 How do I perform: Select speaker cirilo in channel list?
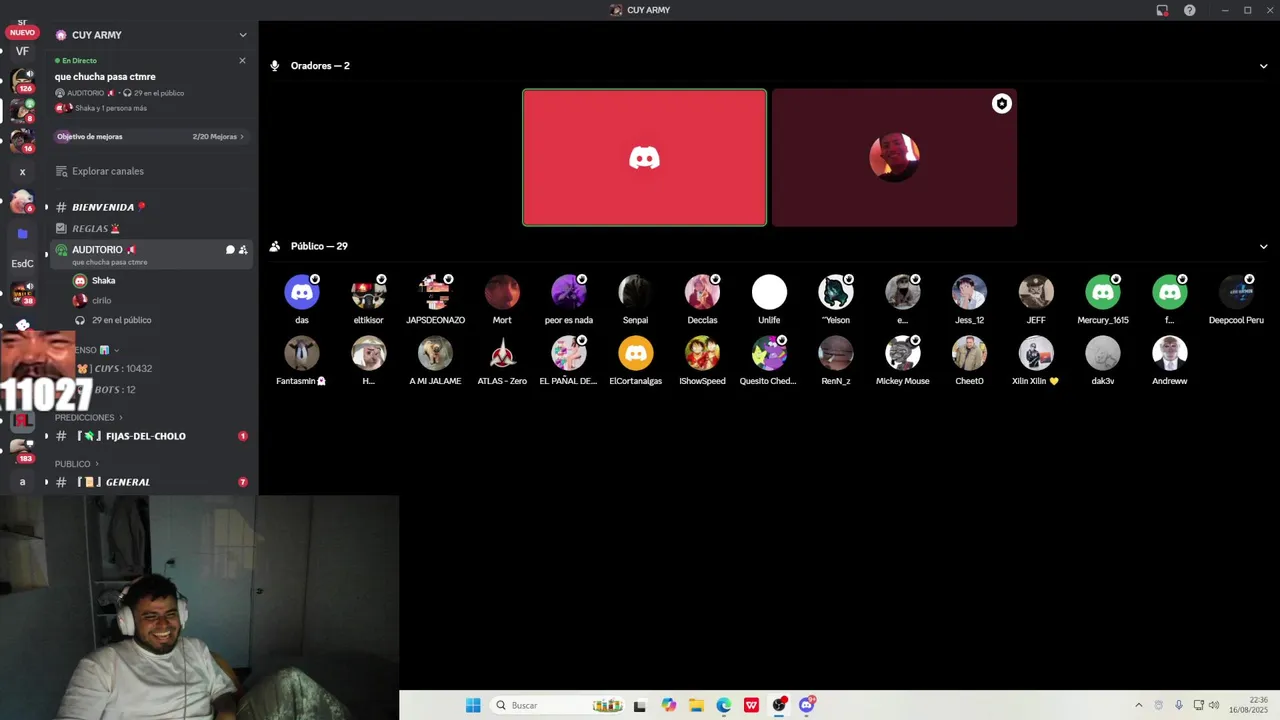click(x=101, y=300)
